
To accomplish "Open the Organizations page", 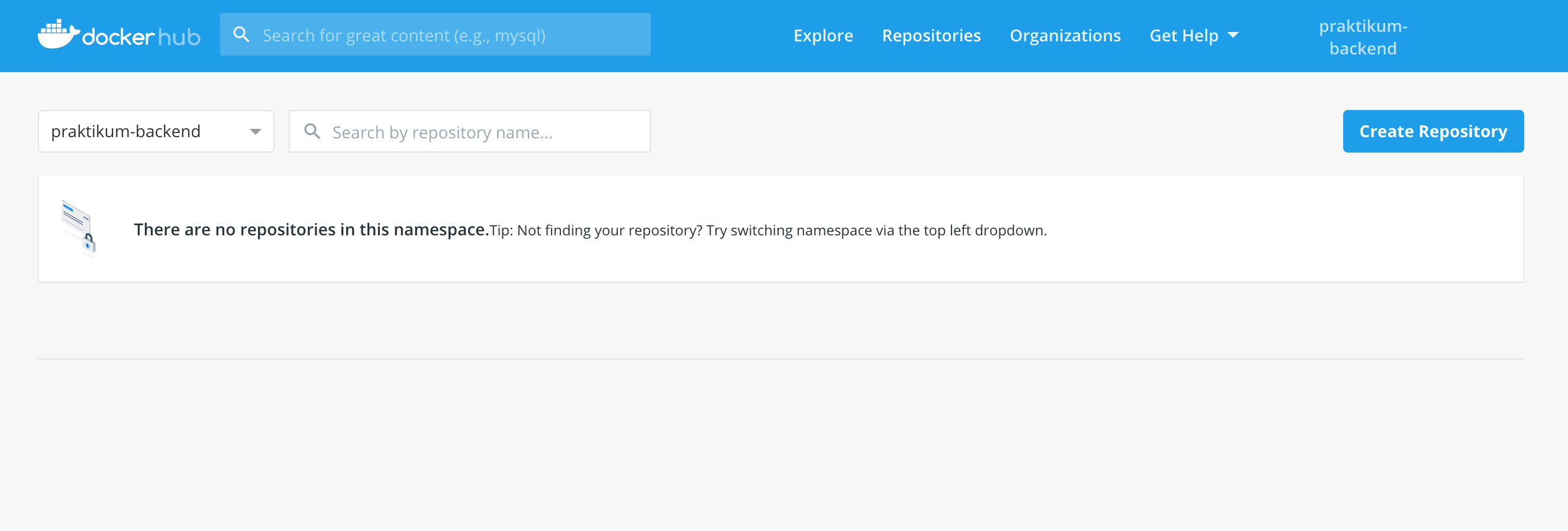I will (1064, 35).
